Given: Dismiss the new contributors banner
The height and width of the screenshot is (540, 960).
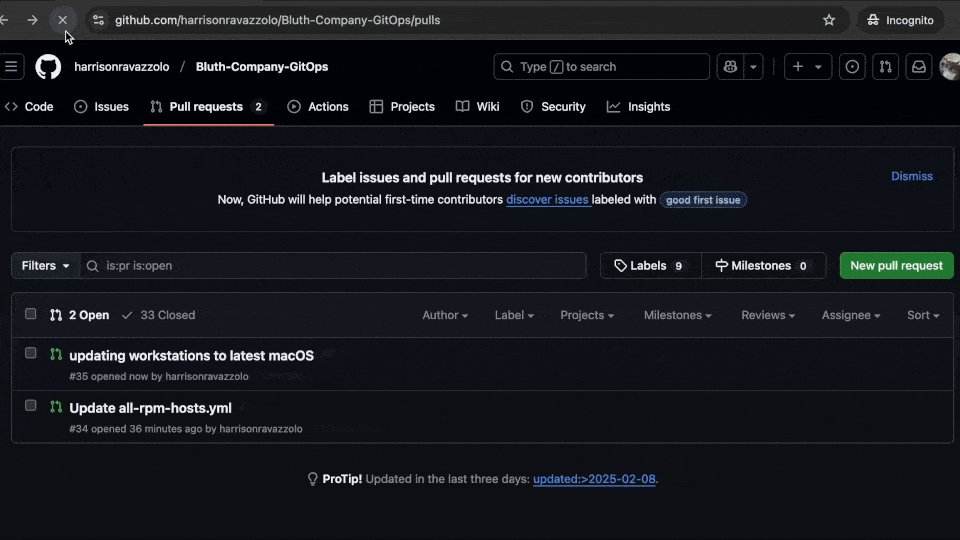Looking at the screenshot, I should tap(912, 176).
